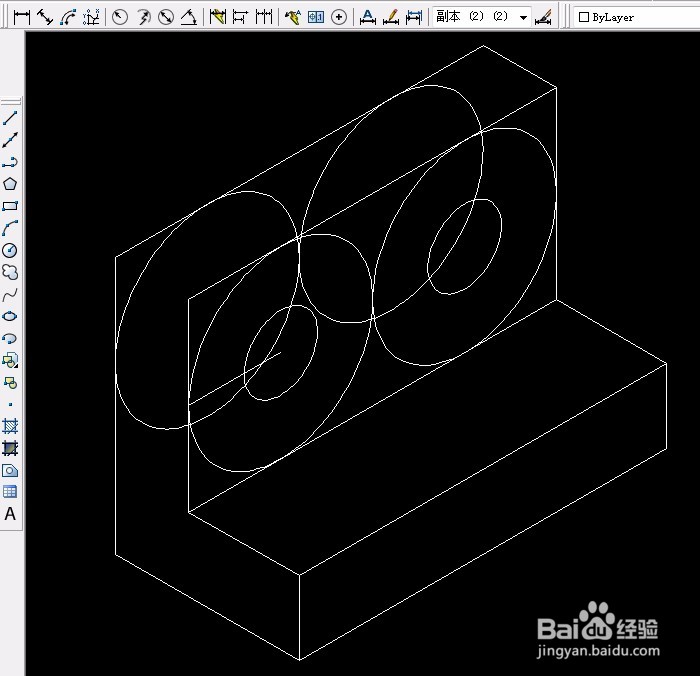Open the Dimension Style manager icon
This screenshot has height=676, width=700.
[543, 17]
